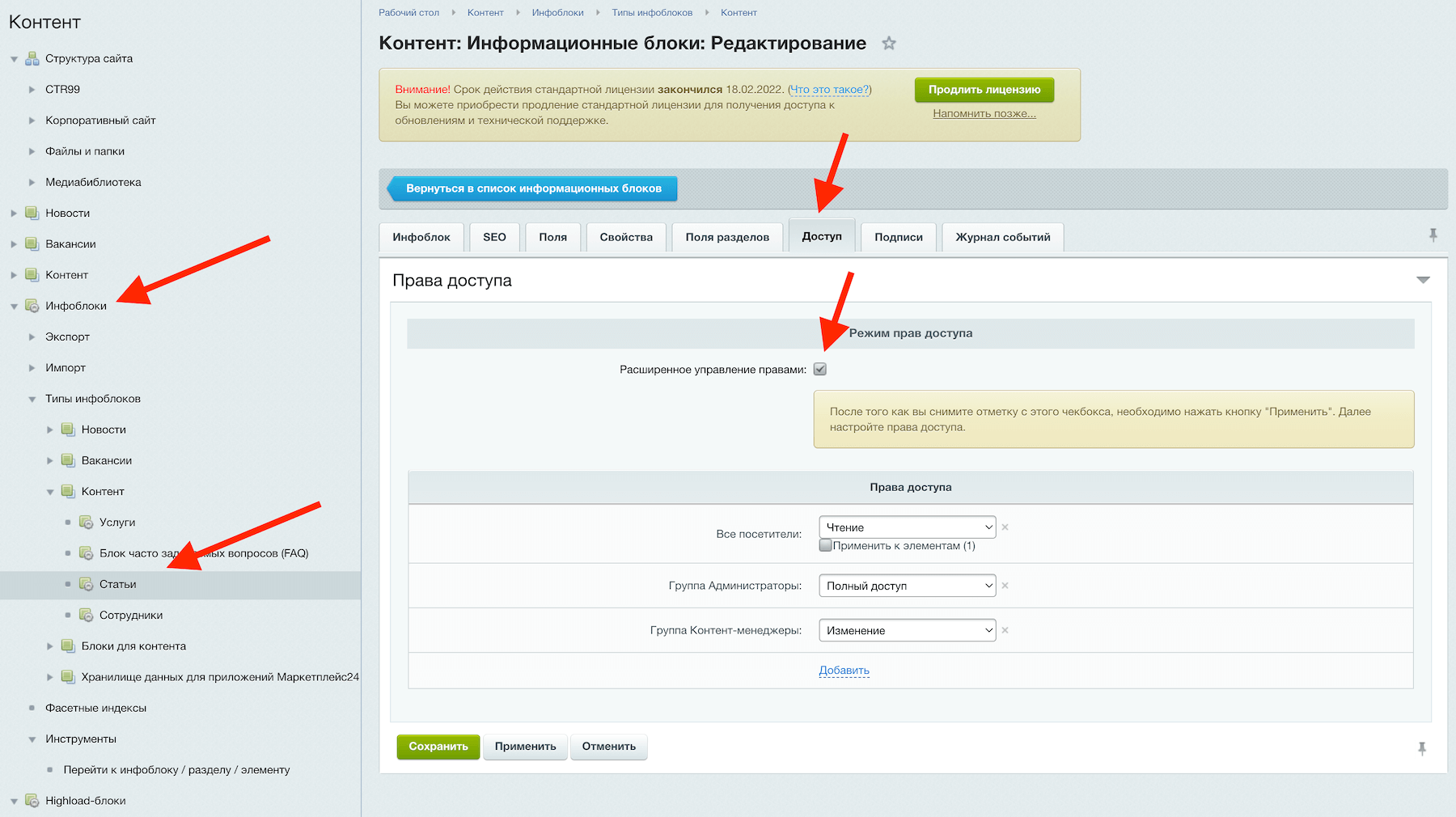The width and height of the screenshot is (1456, 817).
Task: Click the Вакансии section icon in the top-level menu
Action: pos(32,244)
